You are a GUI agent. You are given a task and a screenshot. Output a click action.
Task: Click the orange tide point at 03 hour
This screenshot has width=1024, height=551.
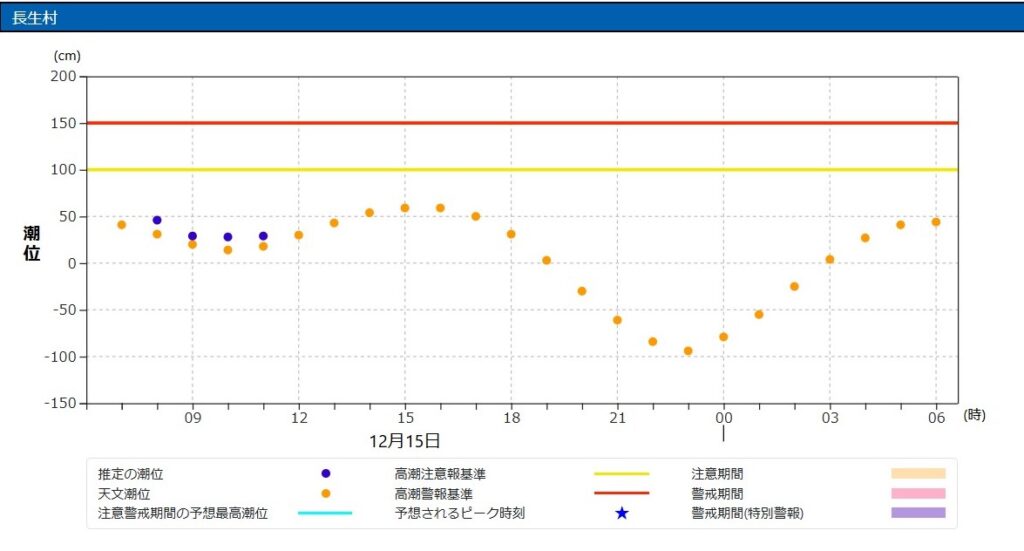point(830,260)
